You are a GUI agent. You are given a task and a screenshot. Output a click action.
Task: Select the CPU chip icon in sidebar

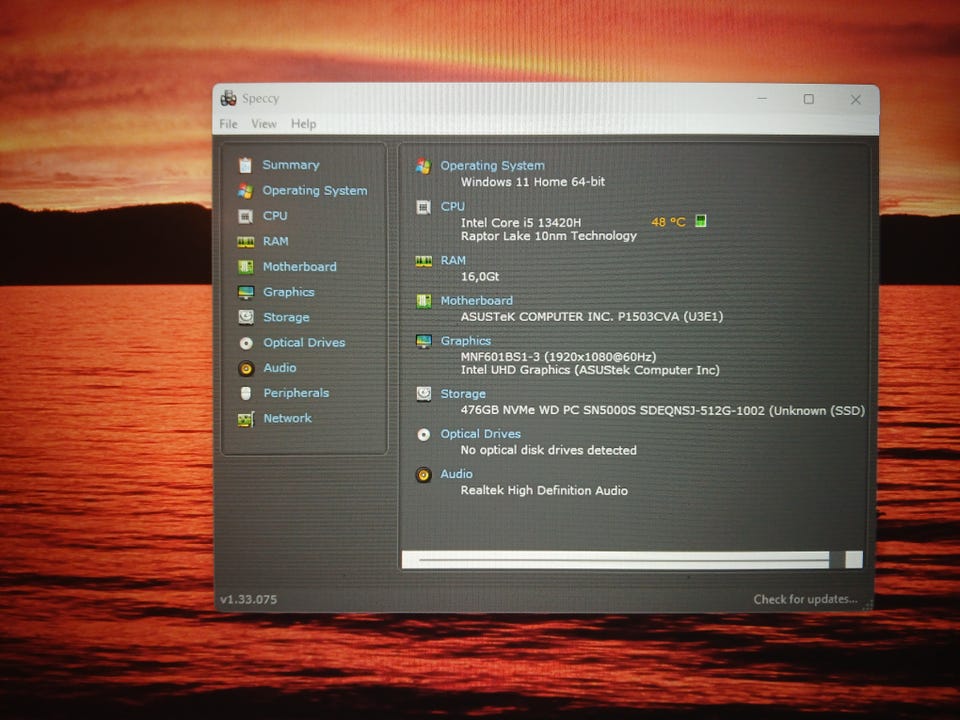coord(246,216)
